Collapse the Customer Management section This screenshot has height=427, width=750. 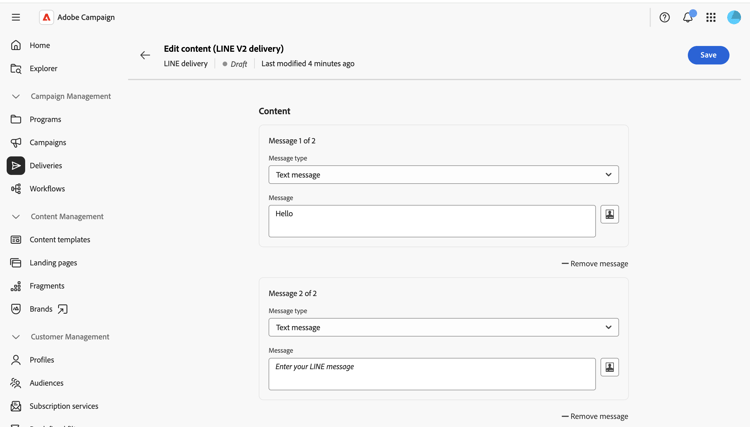(x=16, y=337)
